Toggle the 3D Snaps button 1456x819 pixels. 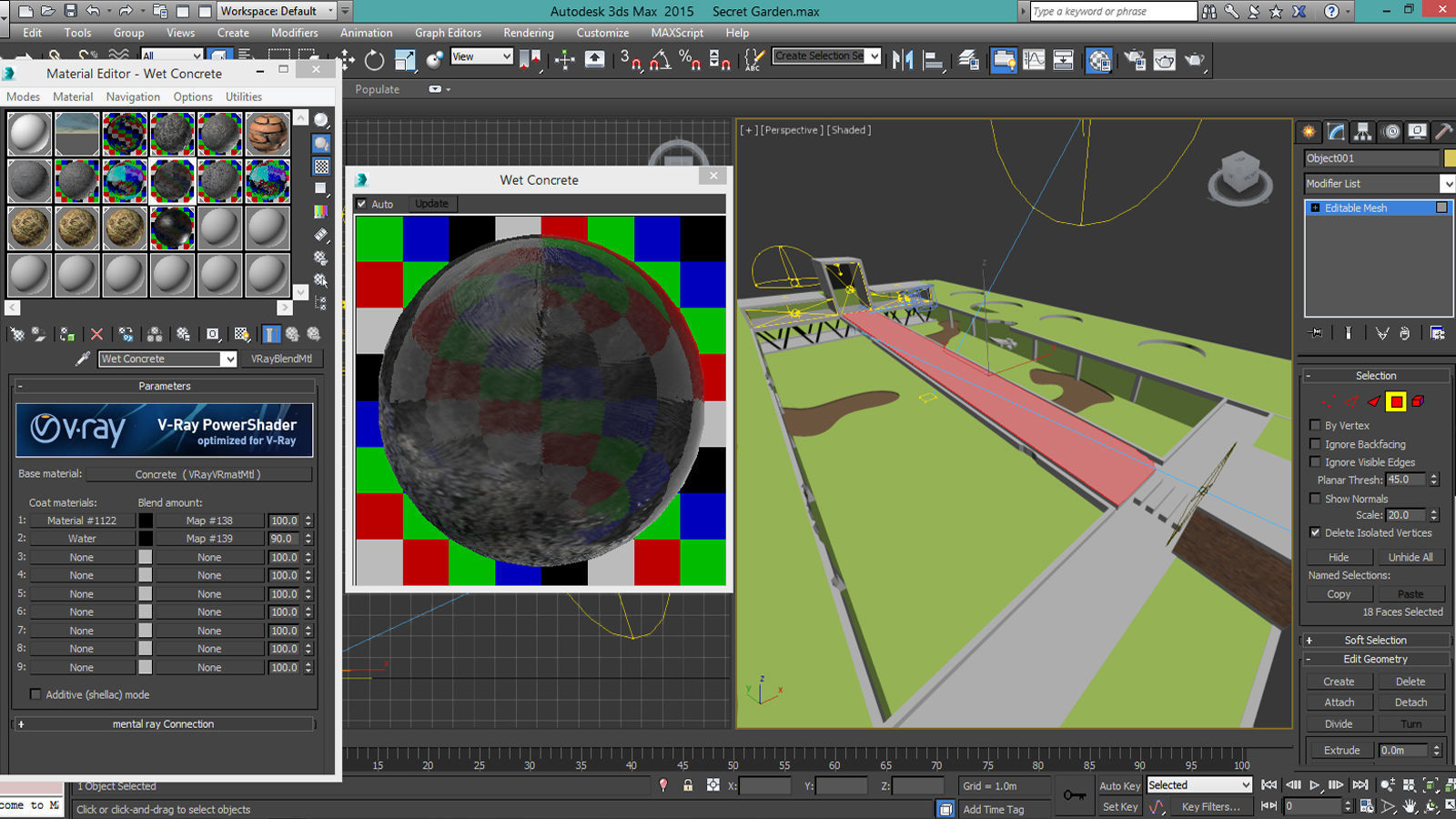[x=631, y=60]
